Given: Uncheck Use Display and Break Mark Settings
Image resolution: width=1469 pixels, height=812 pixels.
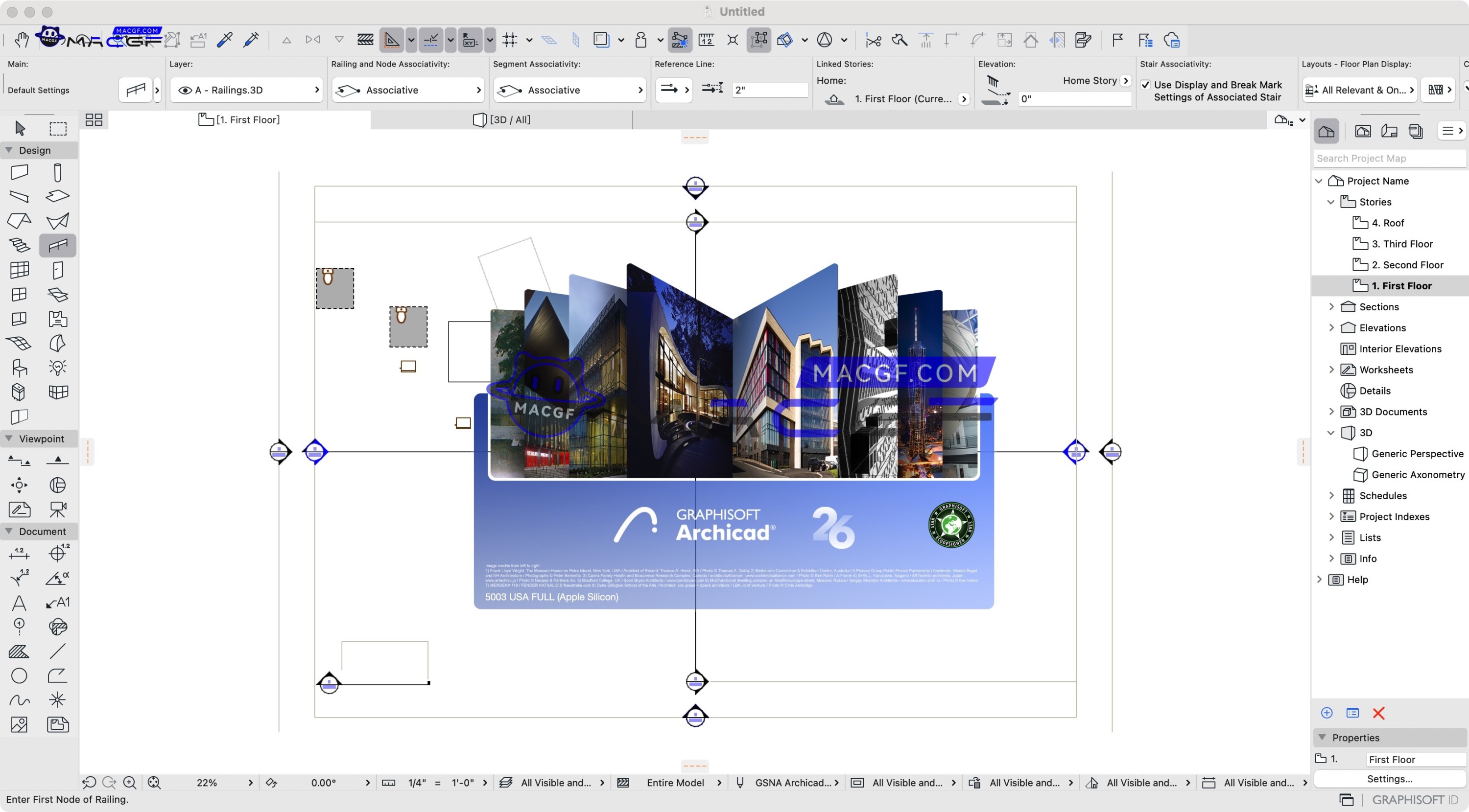Looking at the screenshot, I should point(1146,84).
